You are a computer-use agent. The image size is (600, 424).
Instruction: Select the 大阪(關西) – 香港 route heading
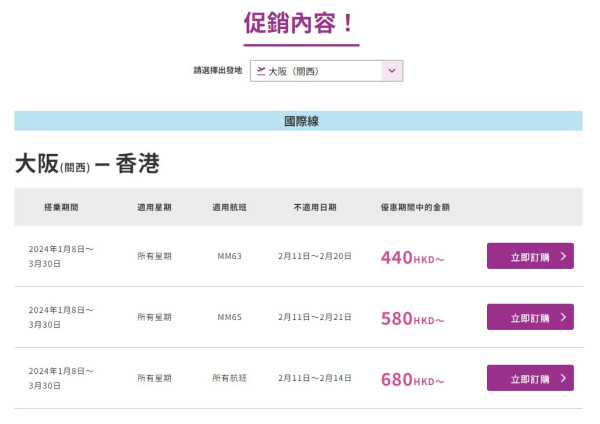[x=87, y=165]
